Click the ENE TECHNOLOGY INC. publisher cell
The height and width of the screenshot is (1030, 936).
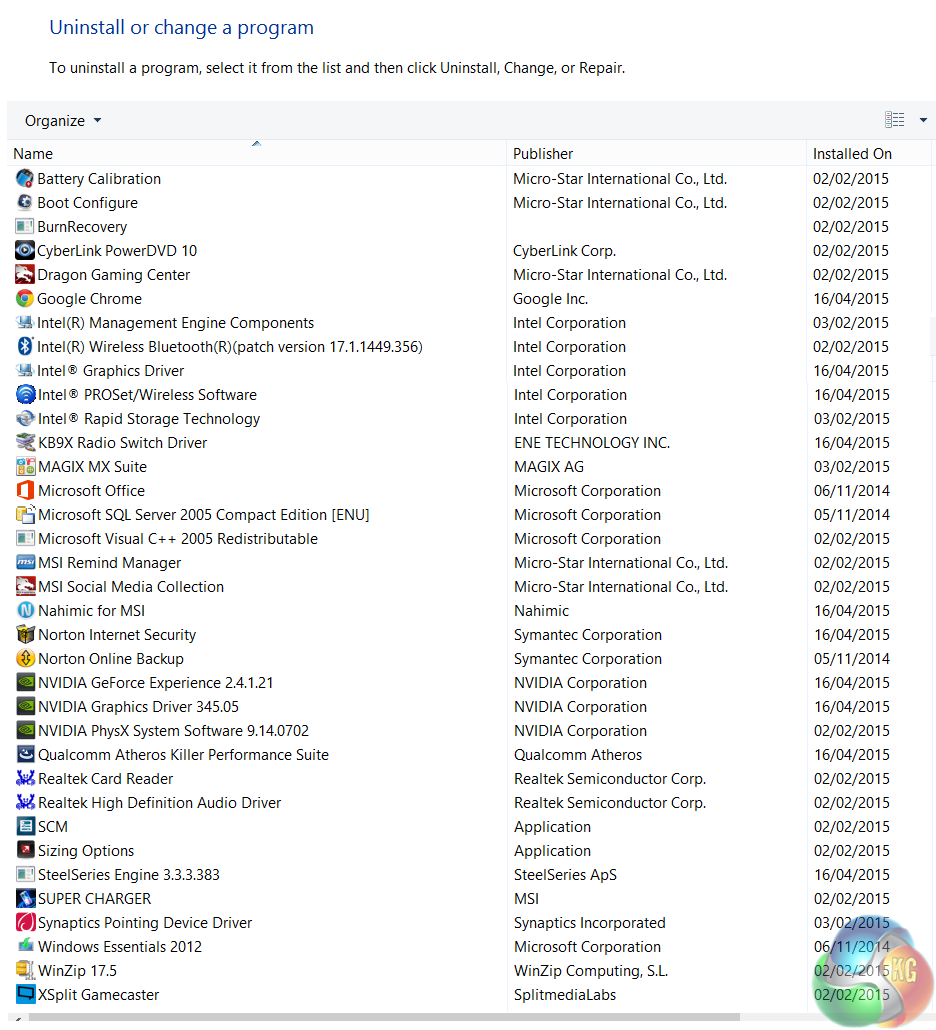coord(592,443)
